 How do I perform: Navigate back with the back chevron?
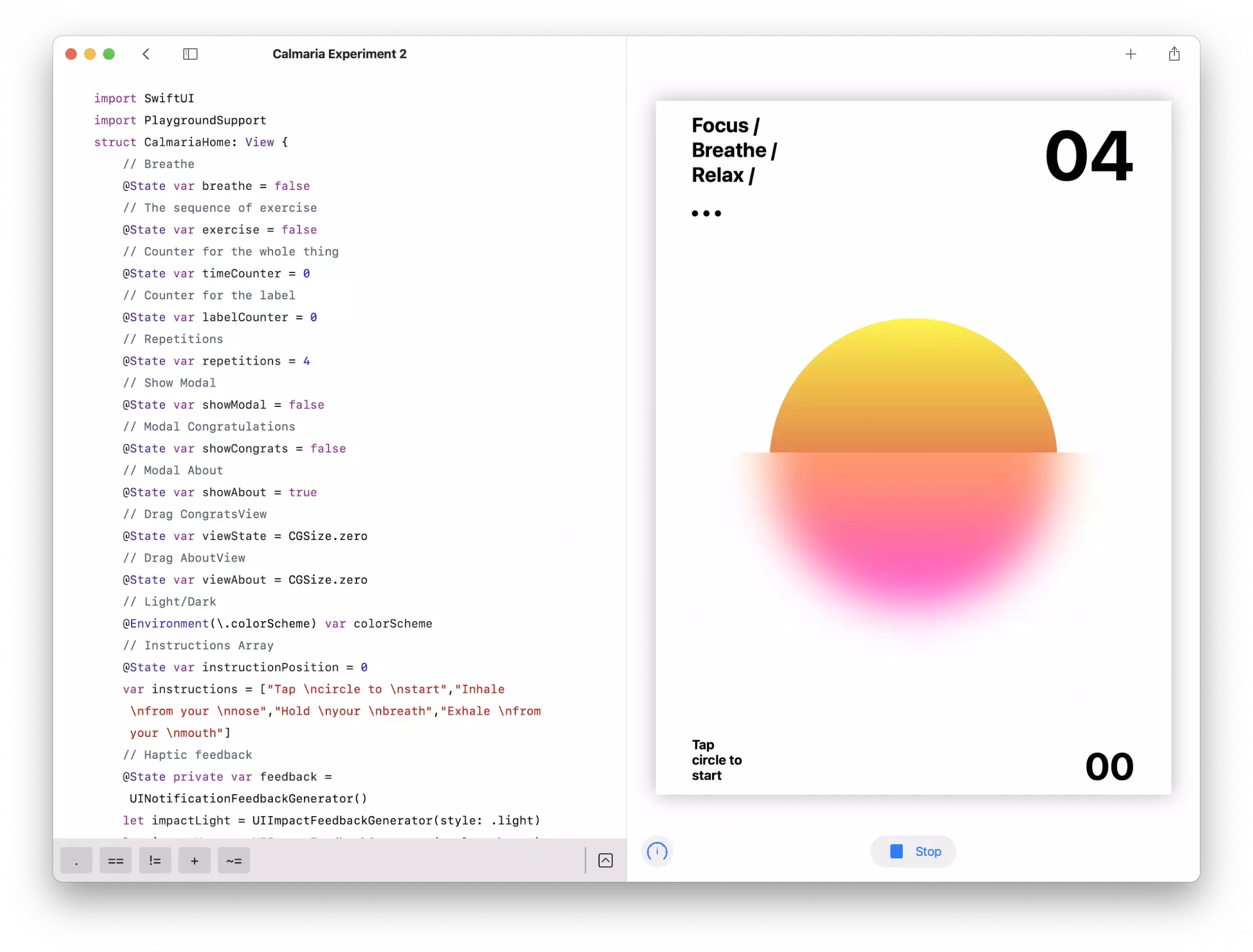(x=146, y=54)
